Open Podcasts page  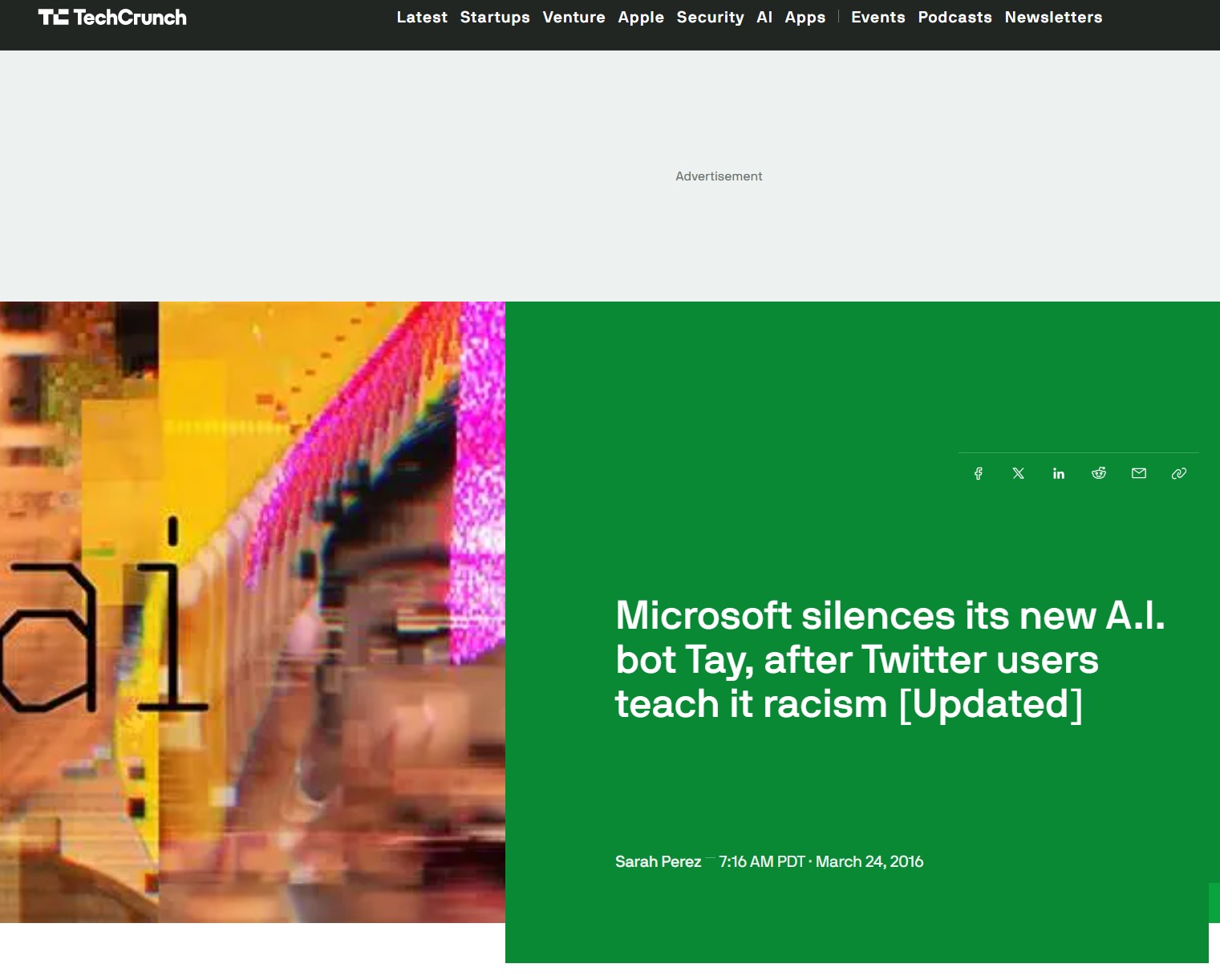tap(955, 17)
